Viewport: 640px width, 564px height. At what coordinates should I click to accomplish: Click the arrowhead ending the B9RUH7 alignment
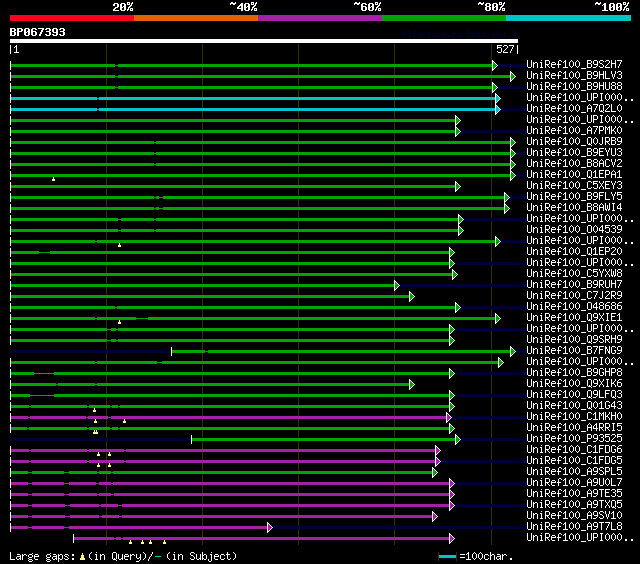click(397, 285)
